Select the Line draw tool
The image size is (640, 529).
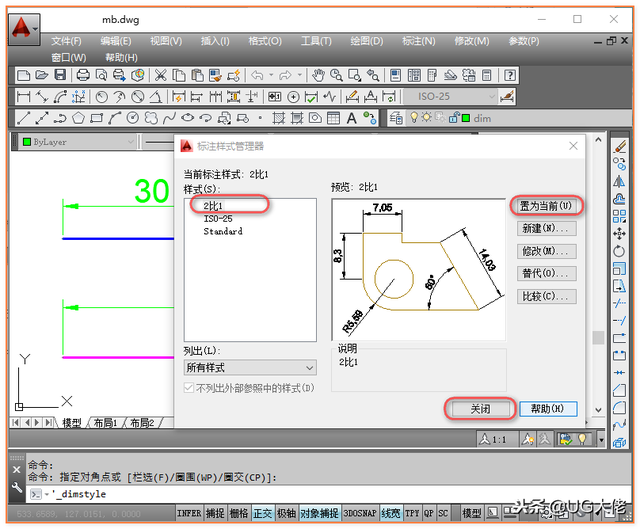click(23, 118)
